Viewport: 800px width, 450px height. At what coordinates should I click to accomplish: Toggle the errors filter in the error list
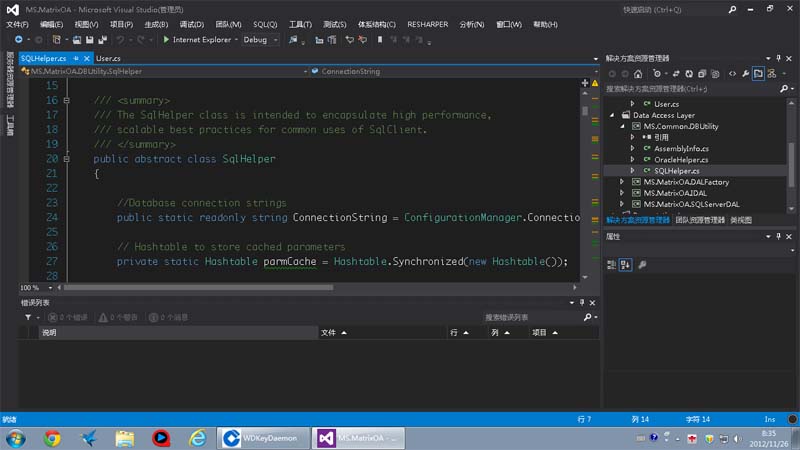tap(68, 317)
